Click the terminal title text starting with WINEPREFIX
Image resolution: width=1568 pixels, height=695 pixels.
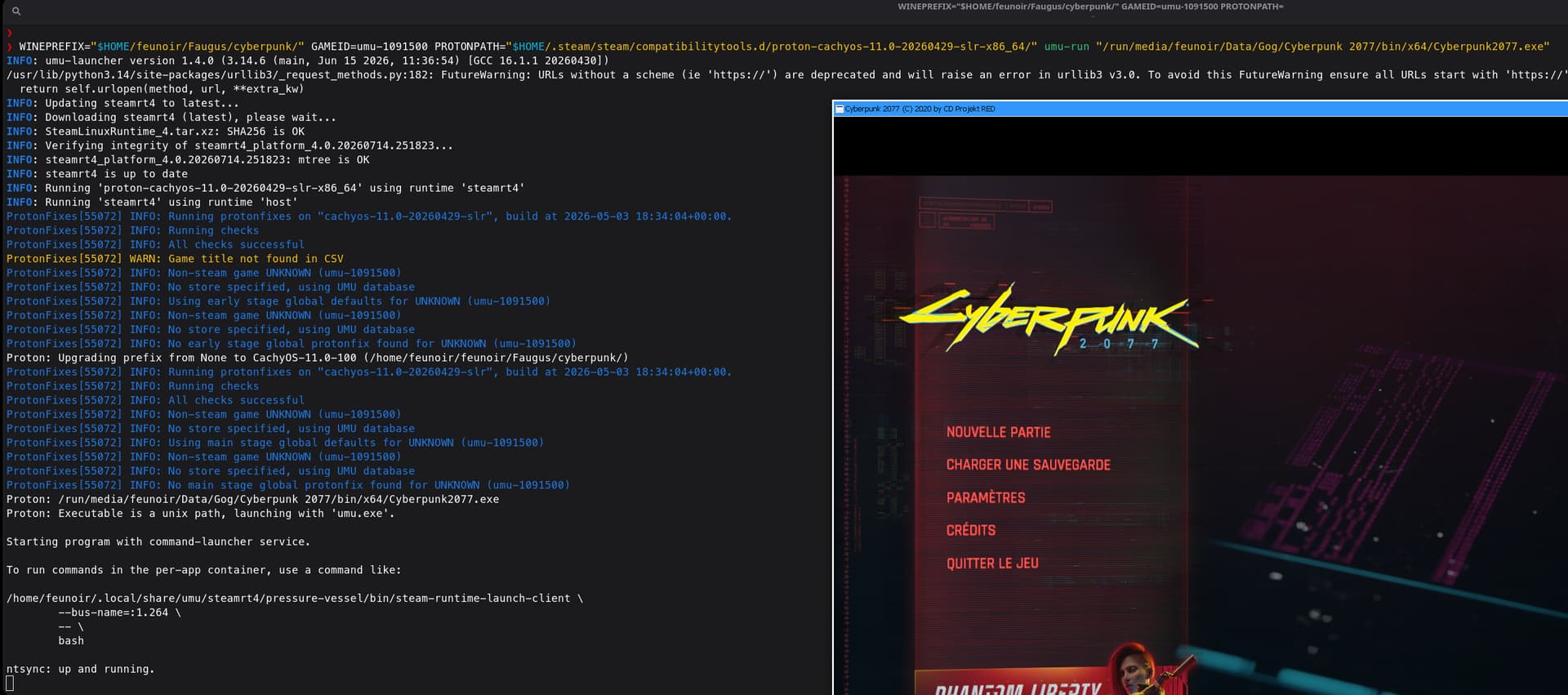1090,7
